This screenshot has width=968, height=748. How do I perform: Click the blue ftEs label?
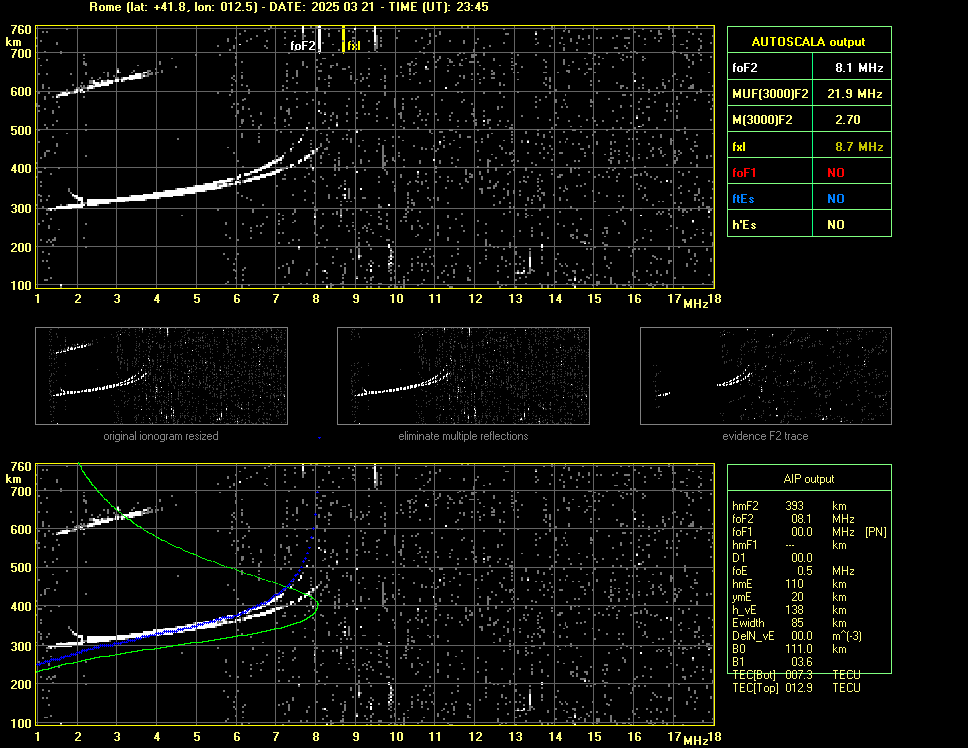743,199
